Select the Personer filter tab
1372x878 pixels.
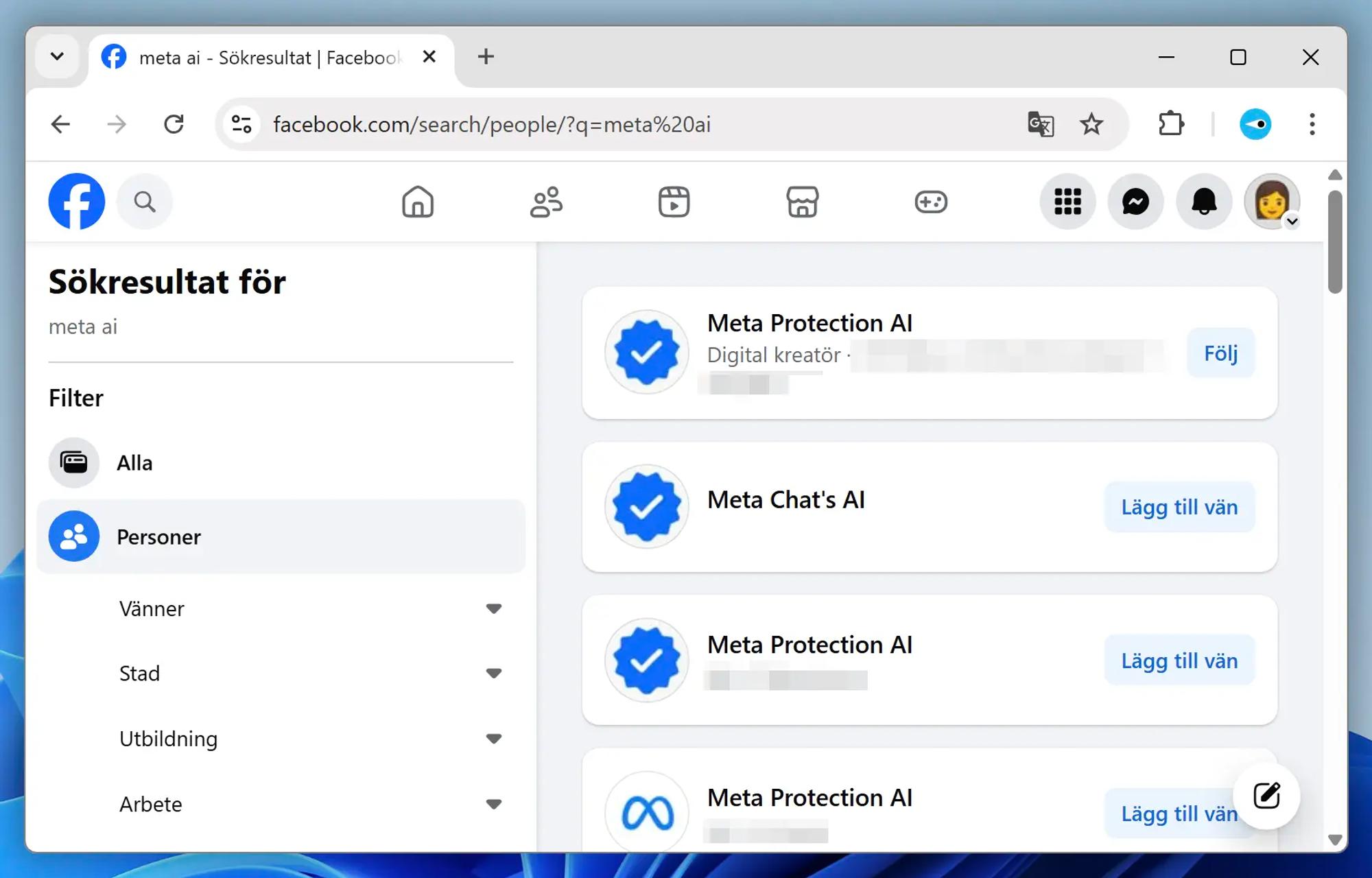[x=158, y=536]
